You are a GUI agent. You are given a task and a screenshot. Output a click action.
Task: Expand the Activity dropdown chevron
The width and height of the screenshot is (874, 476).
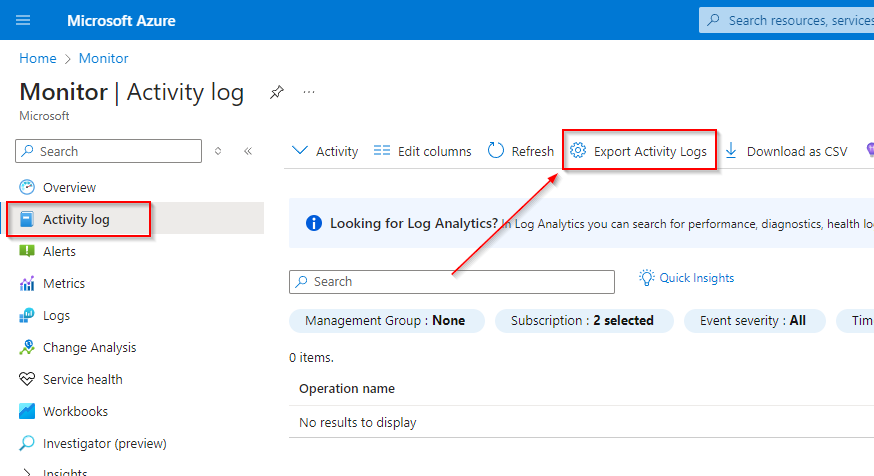pyautogui.click(x=300, y=151)
